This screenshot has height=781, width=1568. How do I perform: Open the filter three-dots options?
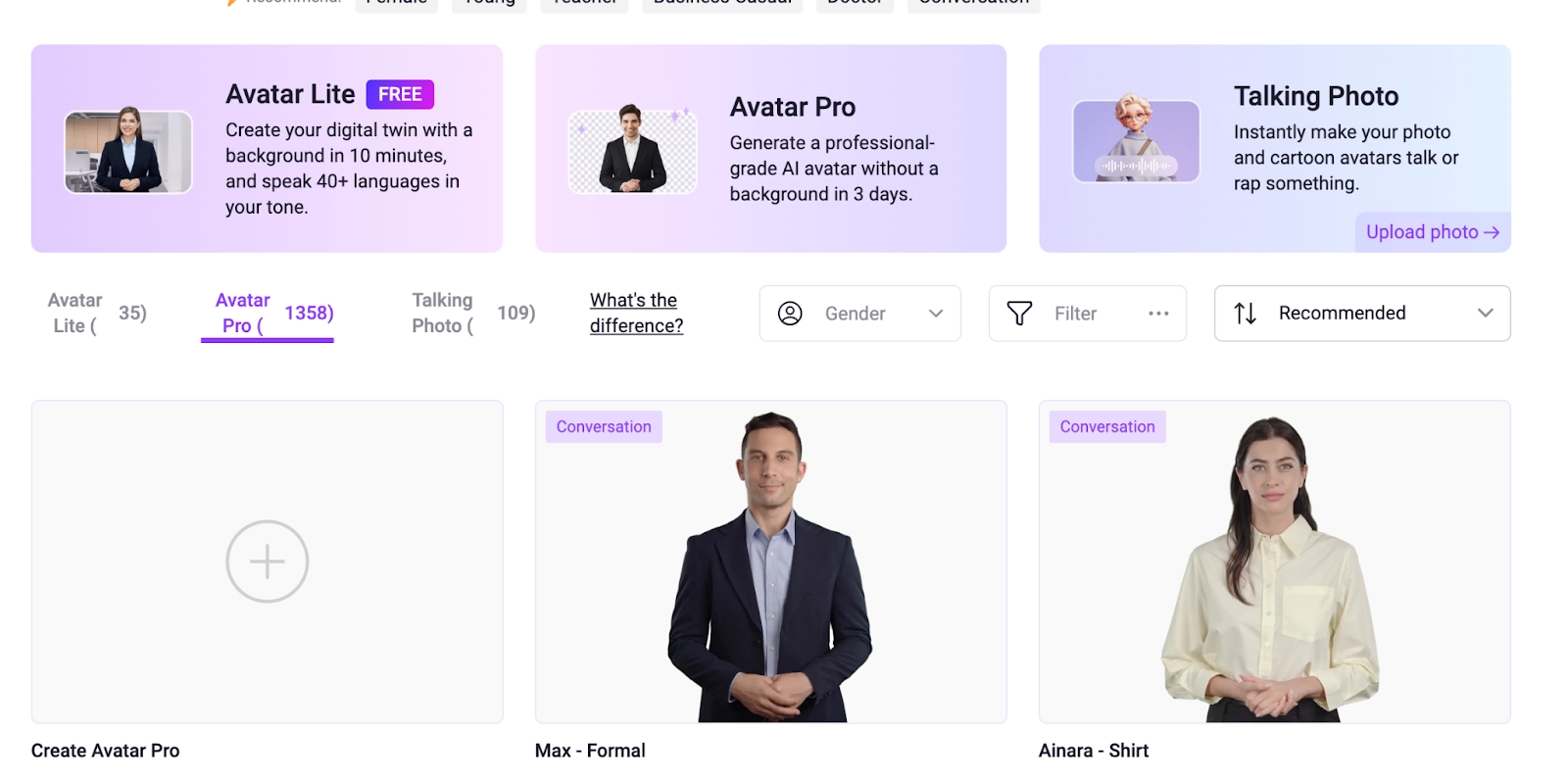click(x=1158, y=314)
